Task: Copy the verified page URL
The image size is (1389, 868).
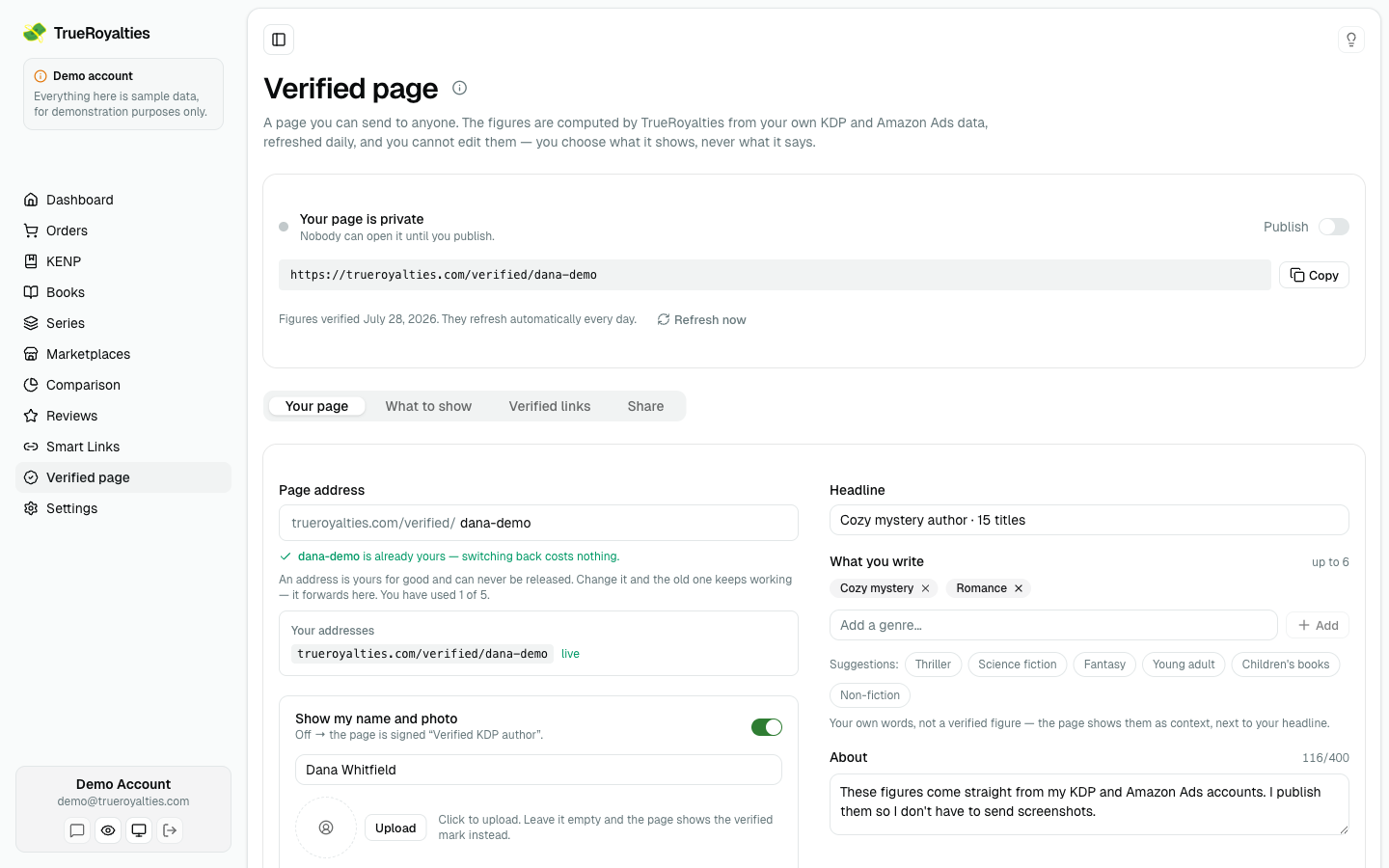Action: coord(1314,275)
